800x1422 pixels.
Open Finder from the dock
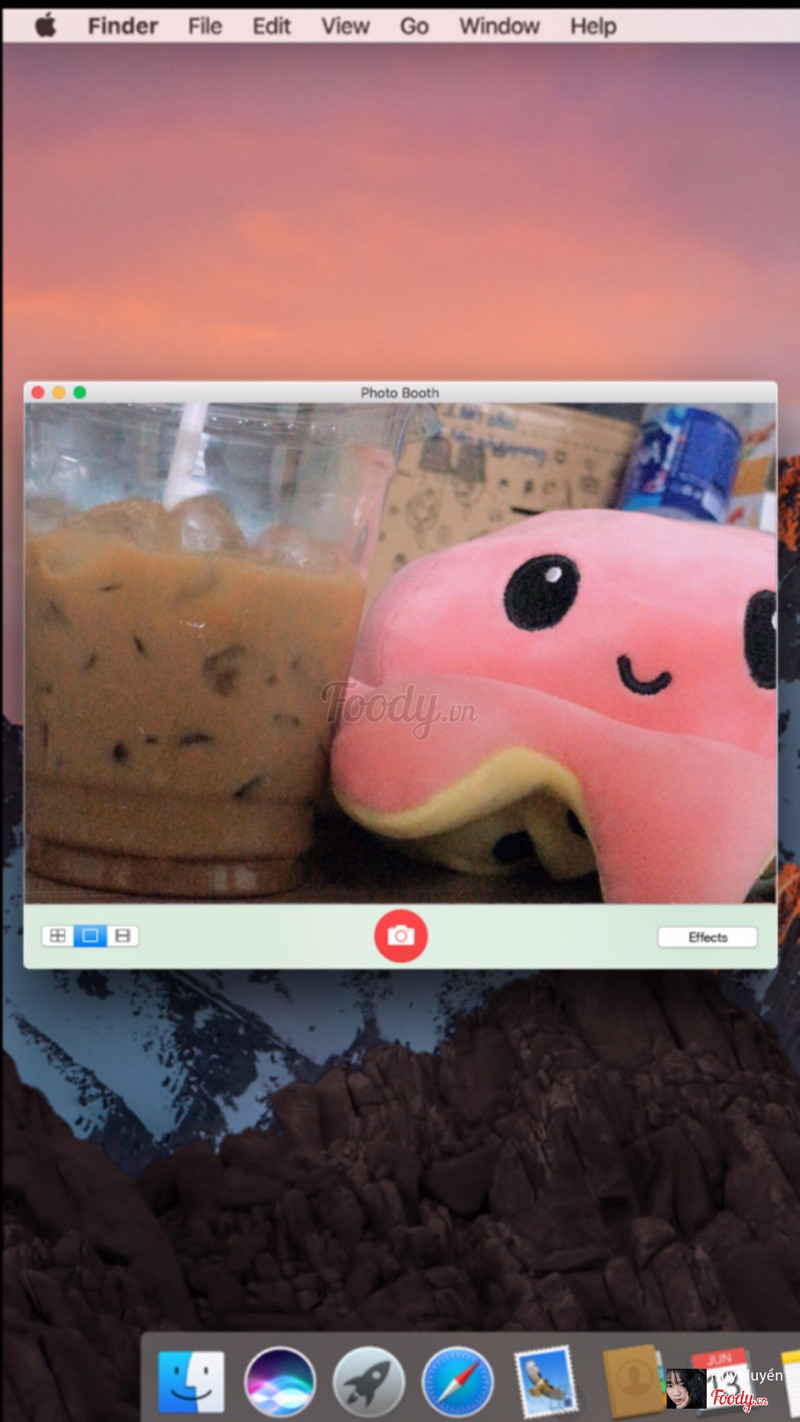[191, 1382]
